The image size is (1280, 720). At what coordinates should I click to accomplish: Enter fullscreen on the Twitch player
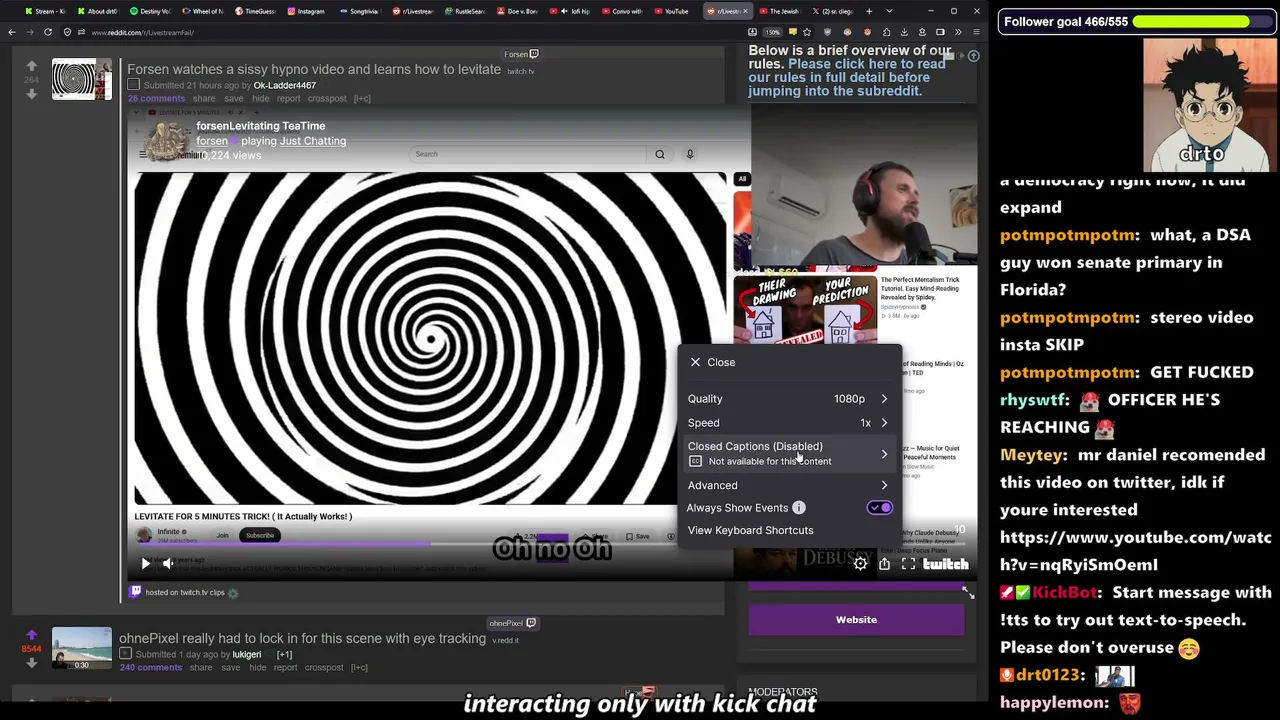pos(908,564)
